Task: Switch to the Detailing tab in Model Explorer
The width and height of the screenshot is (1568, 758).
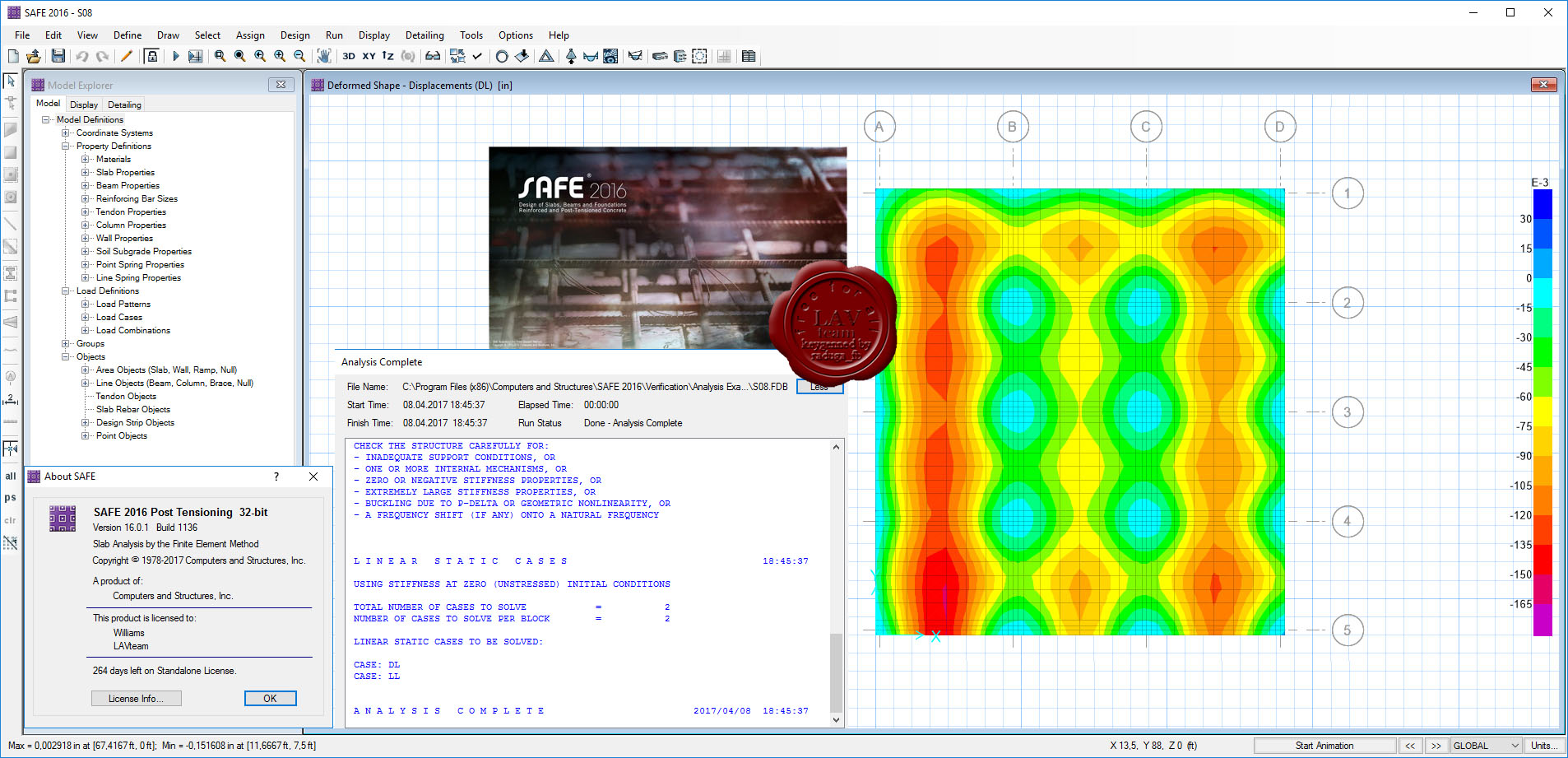Action: coord(124,105)
